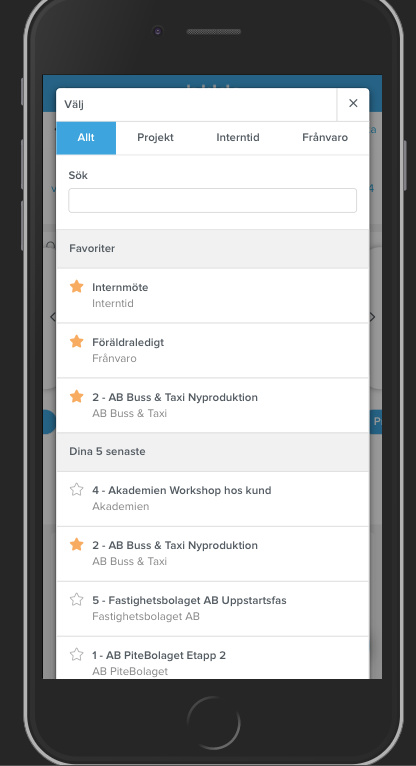Image resolution: width=416 pixels, height=766 pixels.
Task: Click the left chevron arrow behind the dialog
Action: coord(53,317)
